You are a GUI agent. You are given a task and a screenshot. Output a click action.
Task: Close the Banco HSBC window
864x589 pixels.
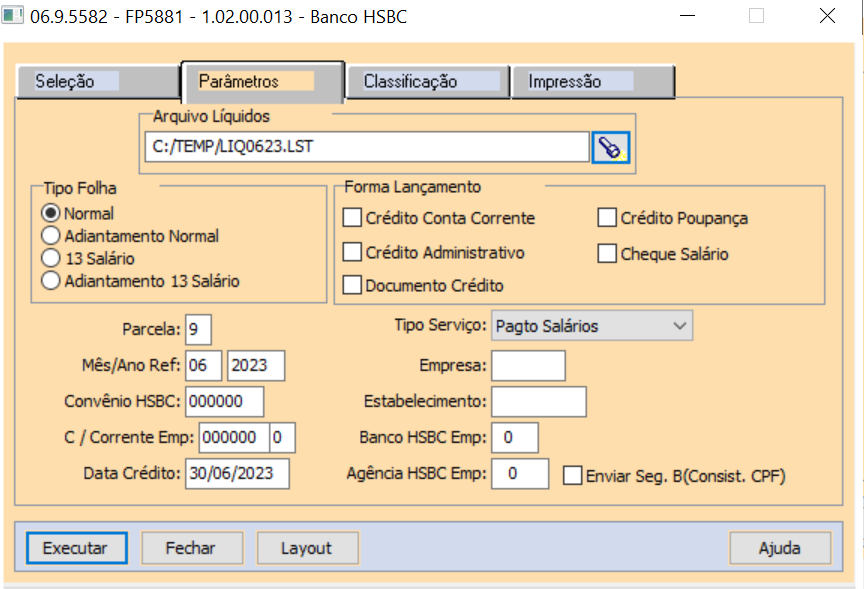coord(827,16)
